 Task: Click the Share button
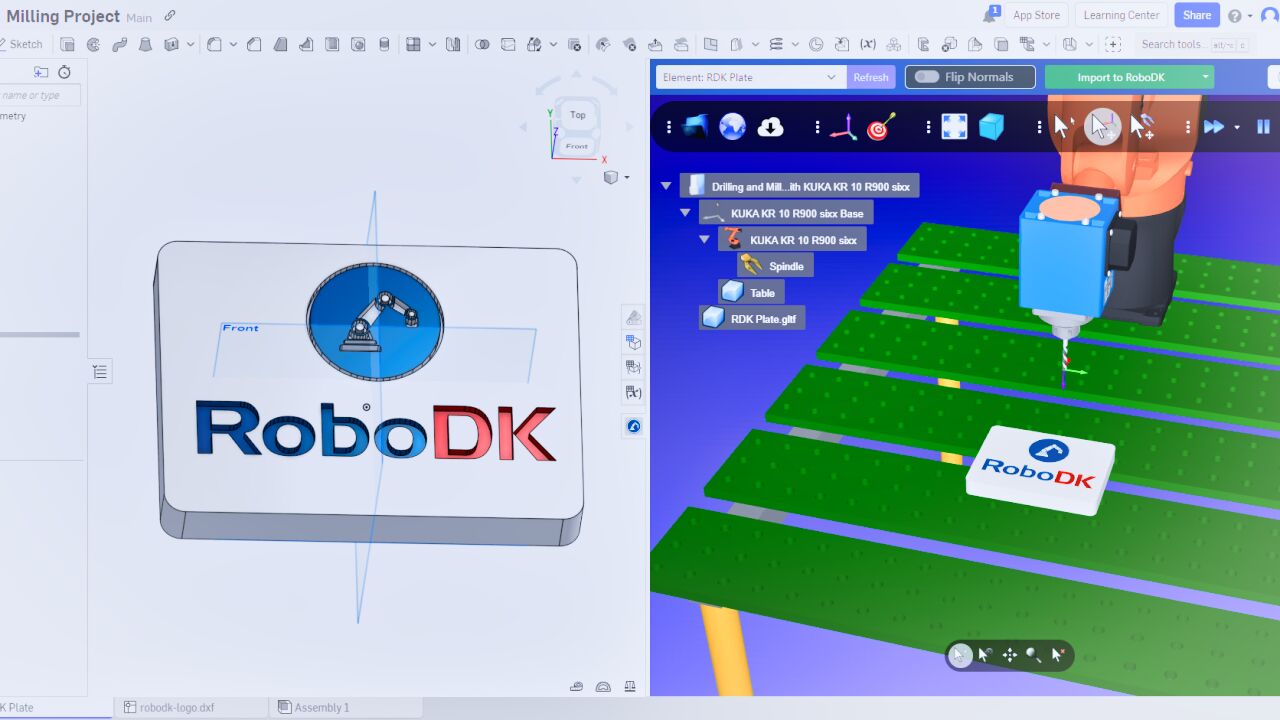point(1196,15)
